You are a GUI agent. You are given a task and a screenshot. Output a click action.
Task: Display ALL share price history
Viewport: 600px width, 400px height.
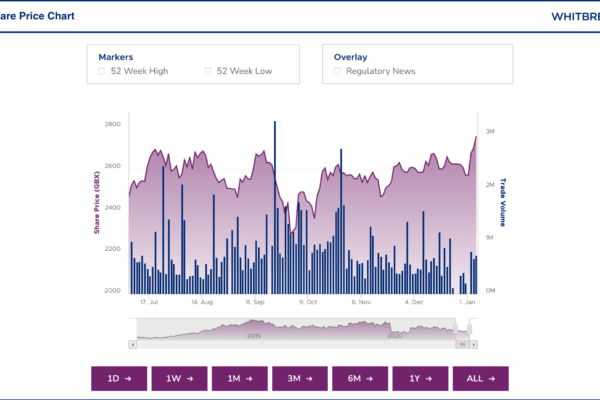[x=480, y=379]
